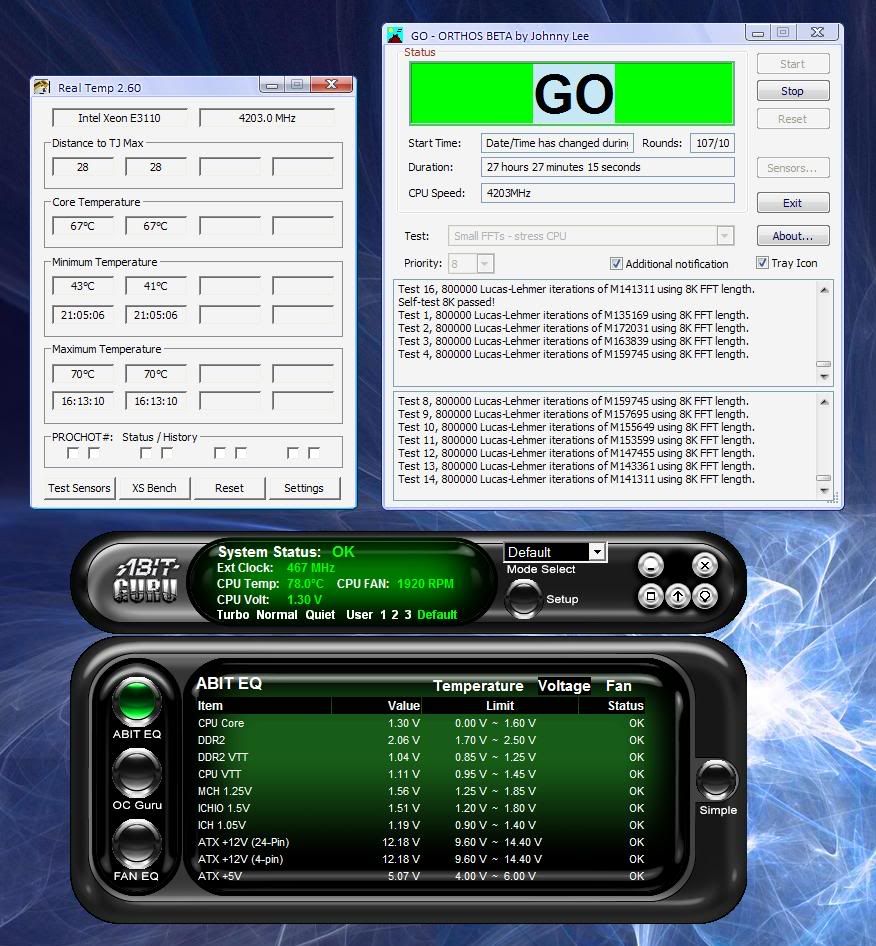This screenshot has height=946, width=876.
Task: Click the ICHIO 1.5V row in ABIT EQ
Action: pyautogui.click(x=421, y=808)
